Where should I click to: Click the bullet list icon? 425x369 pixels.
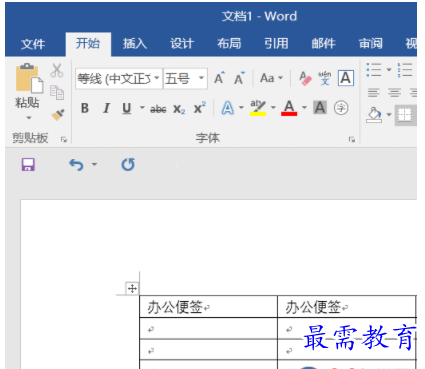[374, 70]
